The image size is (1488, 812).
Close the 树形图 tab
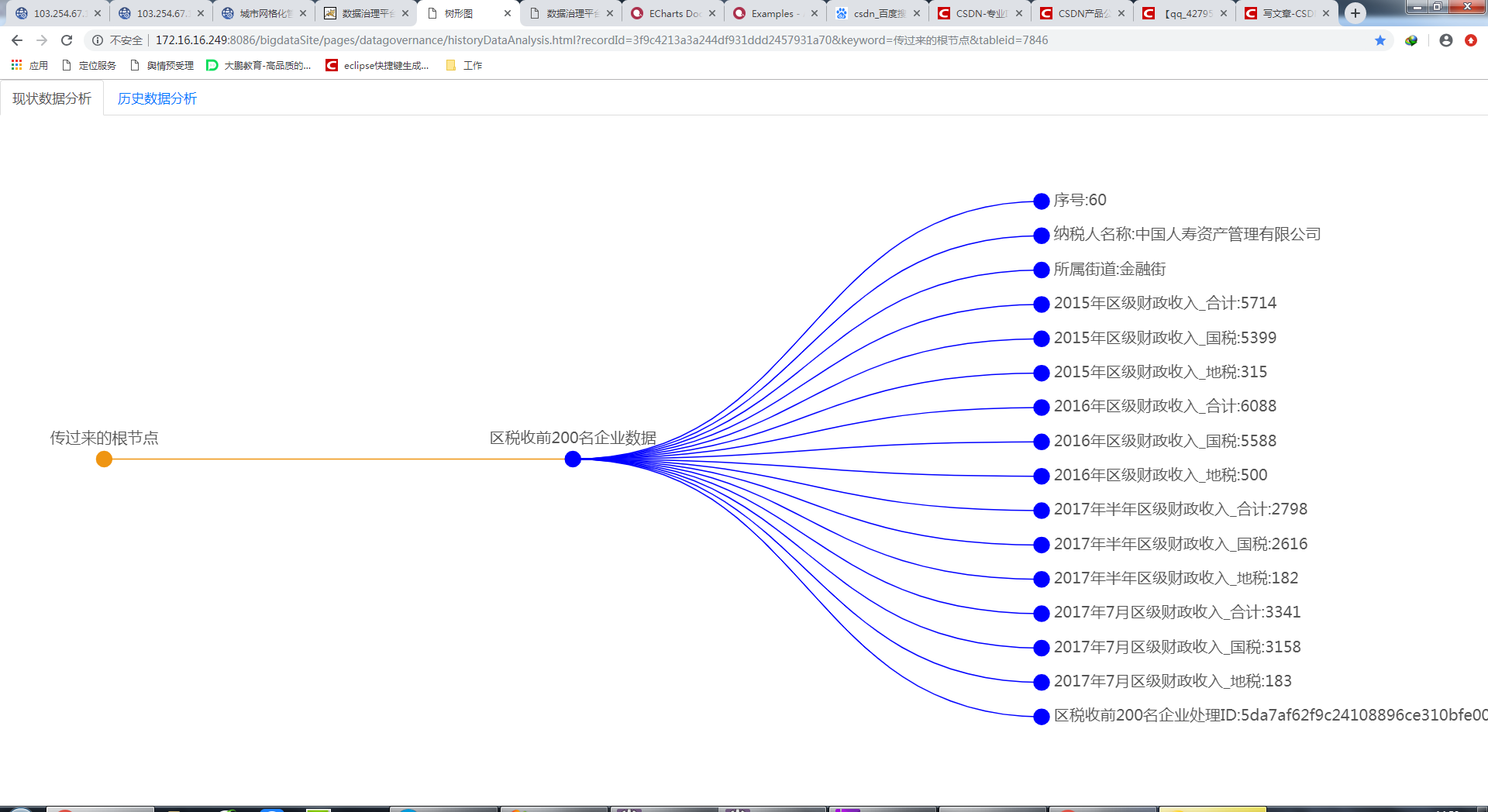508,13
